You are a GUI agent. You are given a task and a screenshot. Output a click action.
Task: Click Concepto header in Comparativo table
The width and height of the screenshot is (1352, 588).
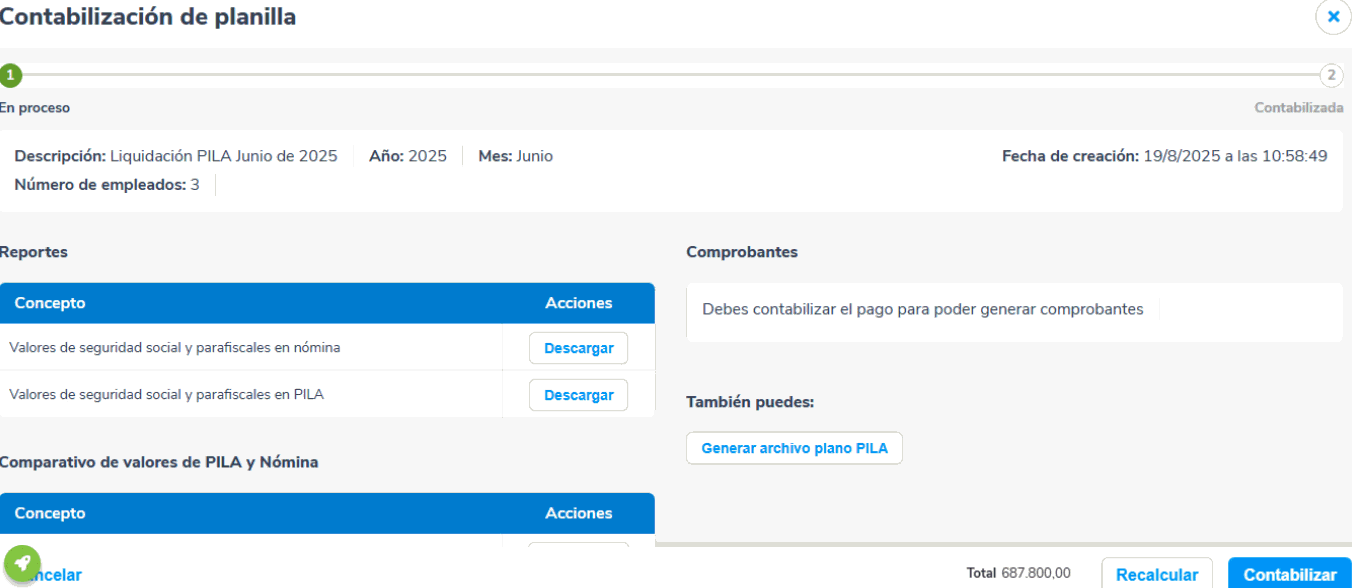coord(50,513)
